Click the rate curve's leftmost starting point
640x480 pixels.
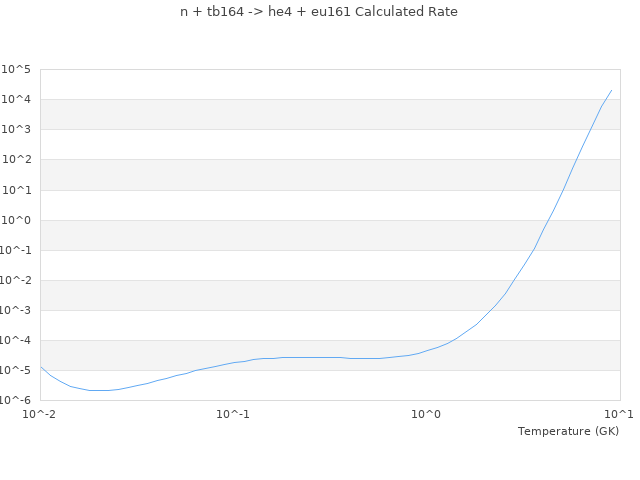(x=41, y=367)
